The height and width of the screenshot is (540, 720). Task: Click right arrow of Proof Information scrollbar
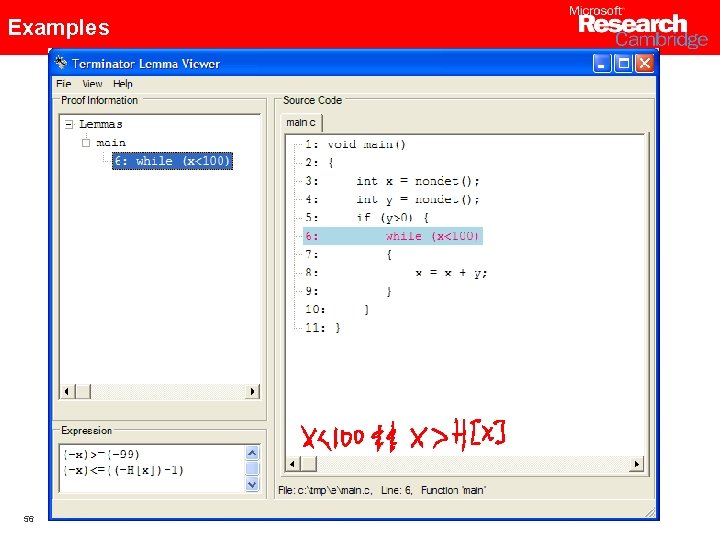coord(252,391)
